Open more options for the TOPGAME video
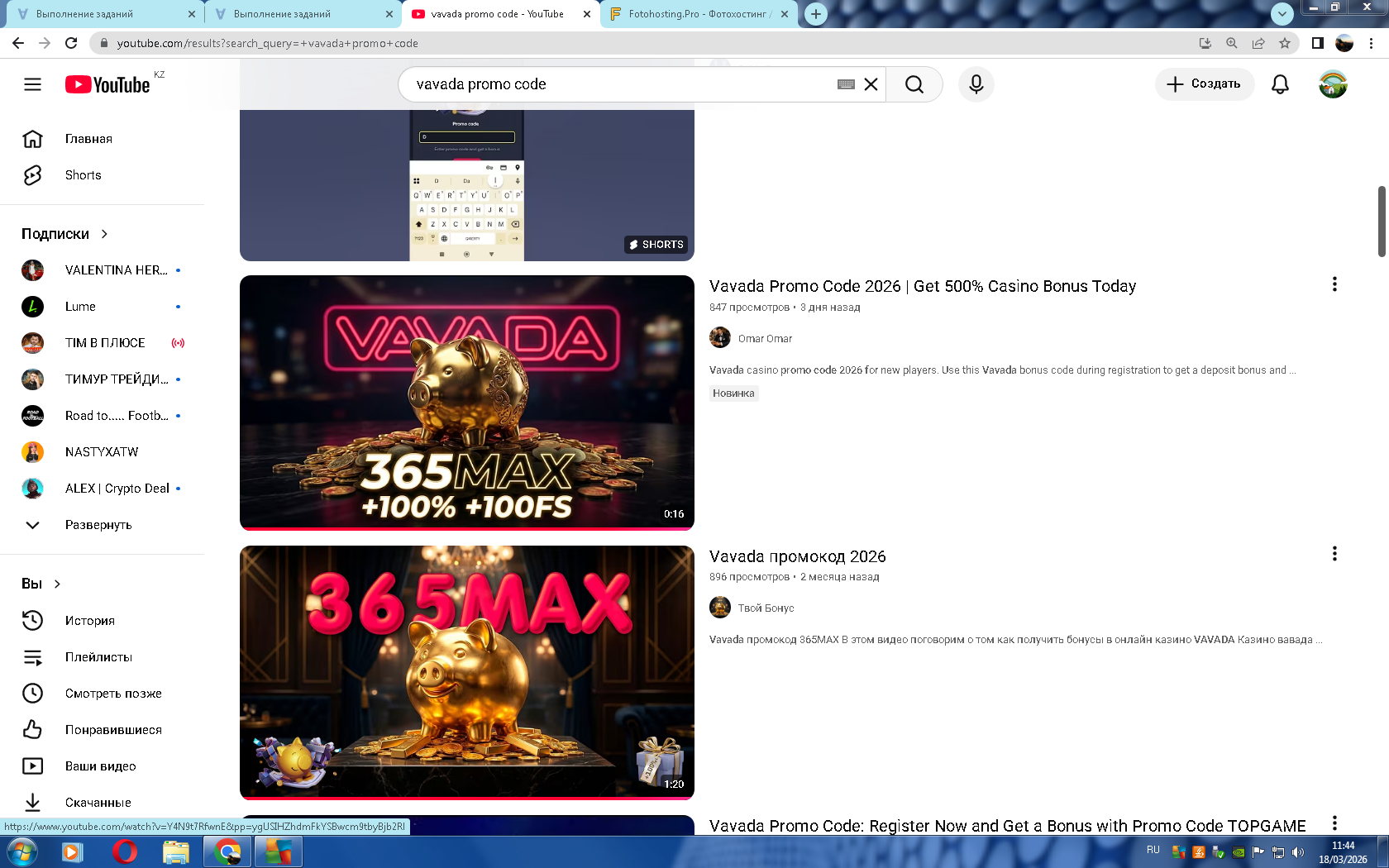The height and width of the screenshot is (868, 1389). coord(1334,823)
